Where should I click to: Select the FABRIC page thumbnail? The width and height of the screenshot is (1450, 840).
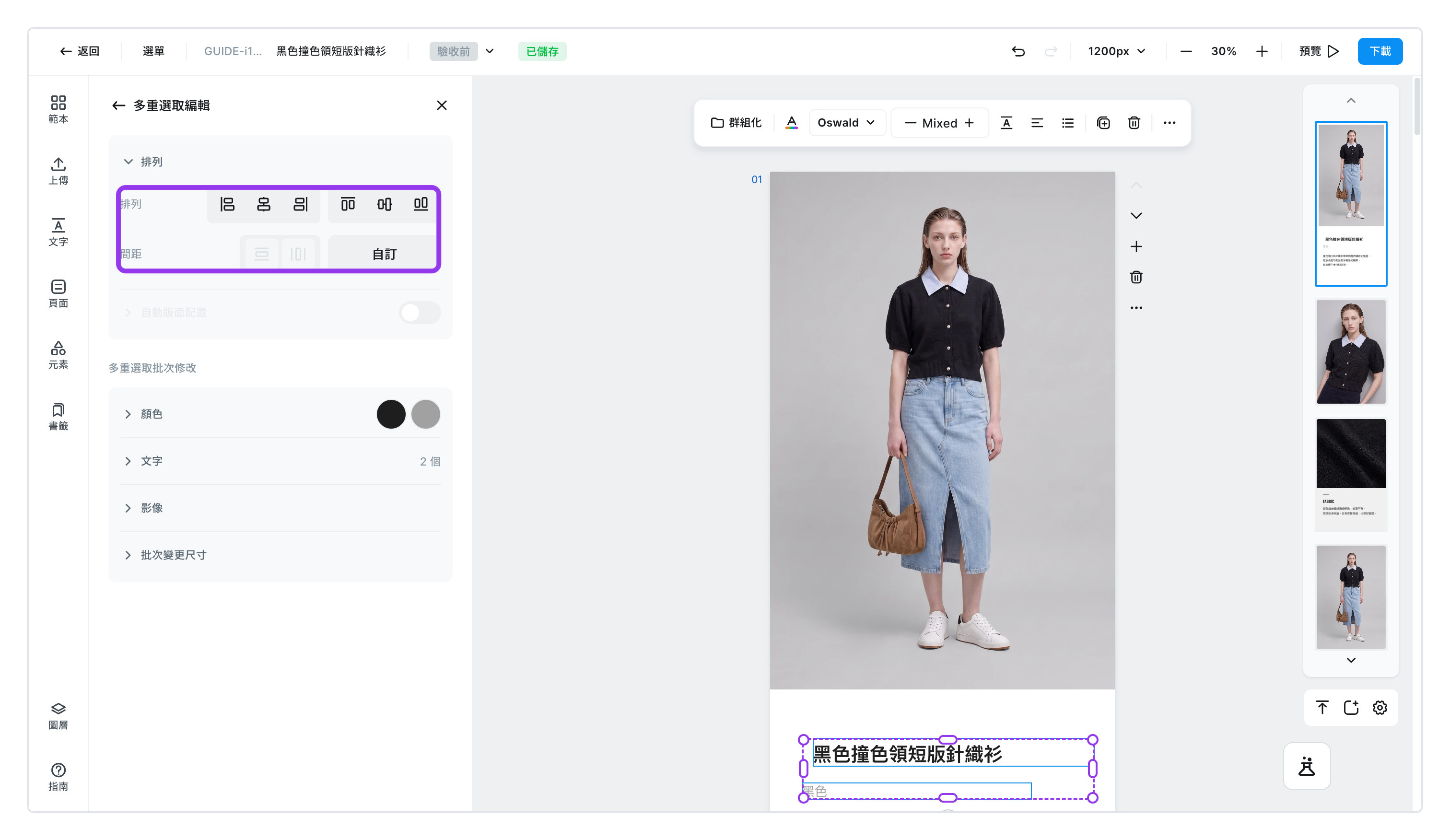click(x=1351, y=475)
